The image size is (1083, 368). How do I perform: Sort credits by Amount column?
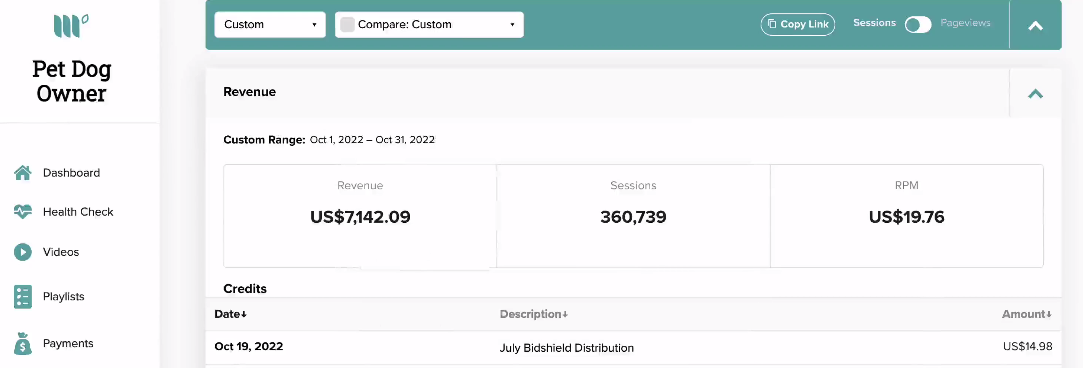coord(1027,314)
